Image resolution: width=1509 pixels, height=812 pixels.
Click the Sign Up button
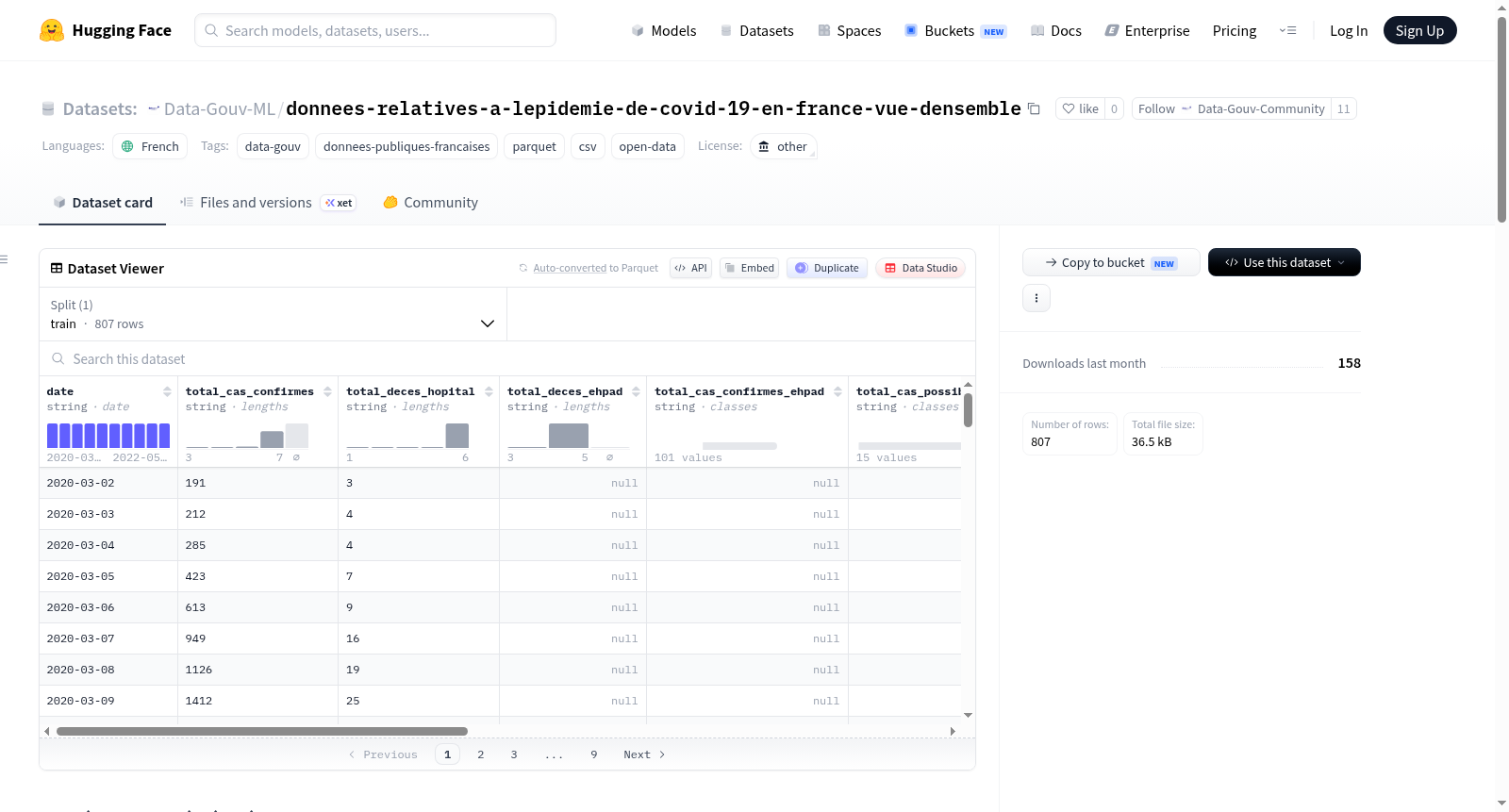(x=1419, y=30)
